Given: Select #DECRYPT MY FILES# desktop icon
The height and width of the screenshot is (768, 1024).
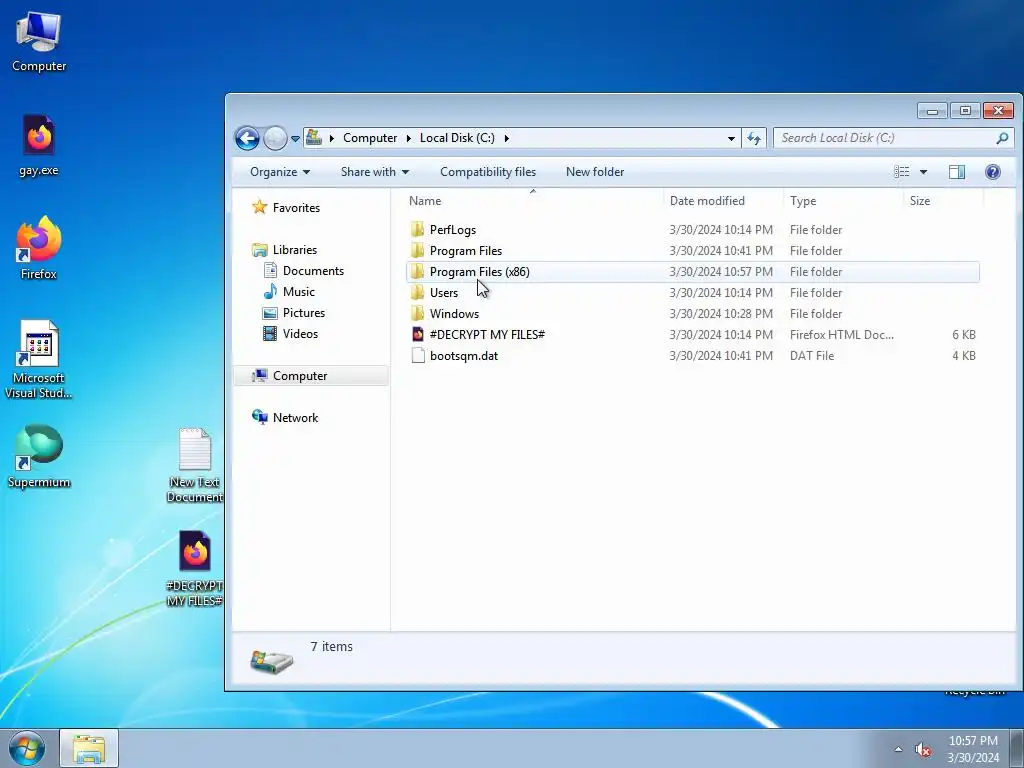Looking at the screenshot, I should coord(195,568).
